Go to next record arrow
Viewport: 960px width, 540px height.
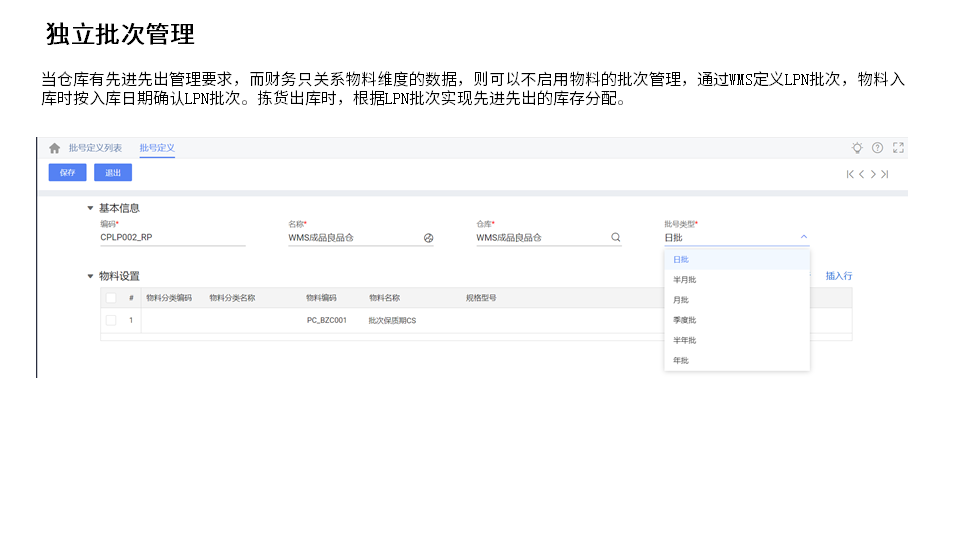[873, 174]
